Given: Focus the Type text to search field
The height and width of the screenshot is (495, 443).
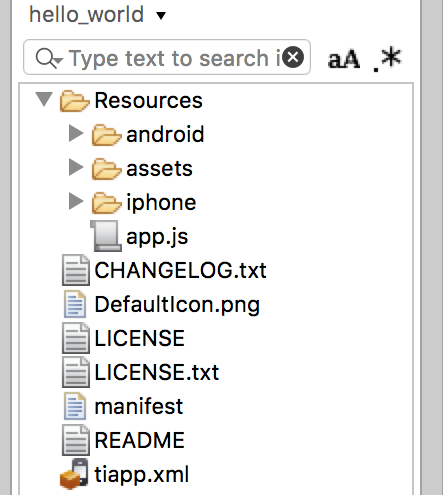Looking at the screenshot, I should tap(167, 57).
